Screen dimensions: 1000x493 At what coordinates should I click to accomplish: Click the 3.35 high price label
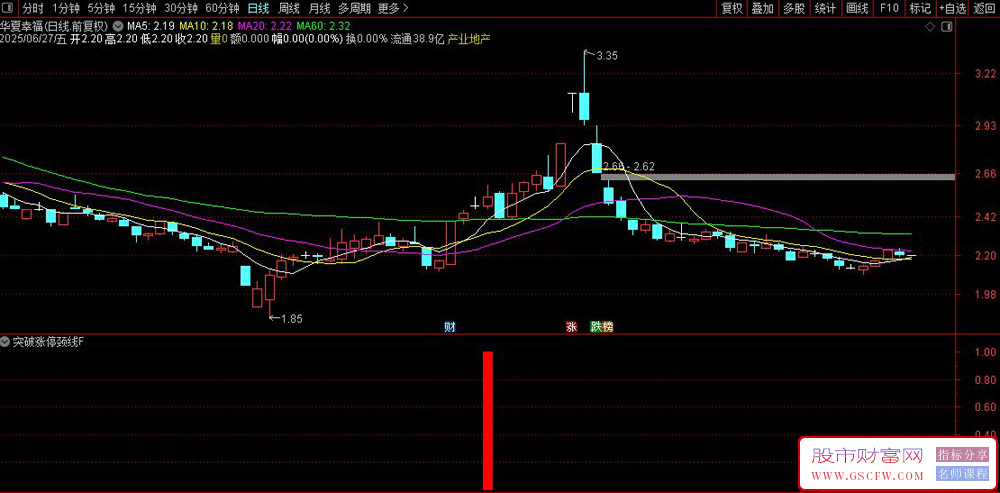(607, 56)
